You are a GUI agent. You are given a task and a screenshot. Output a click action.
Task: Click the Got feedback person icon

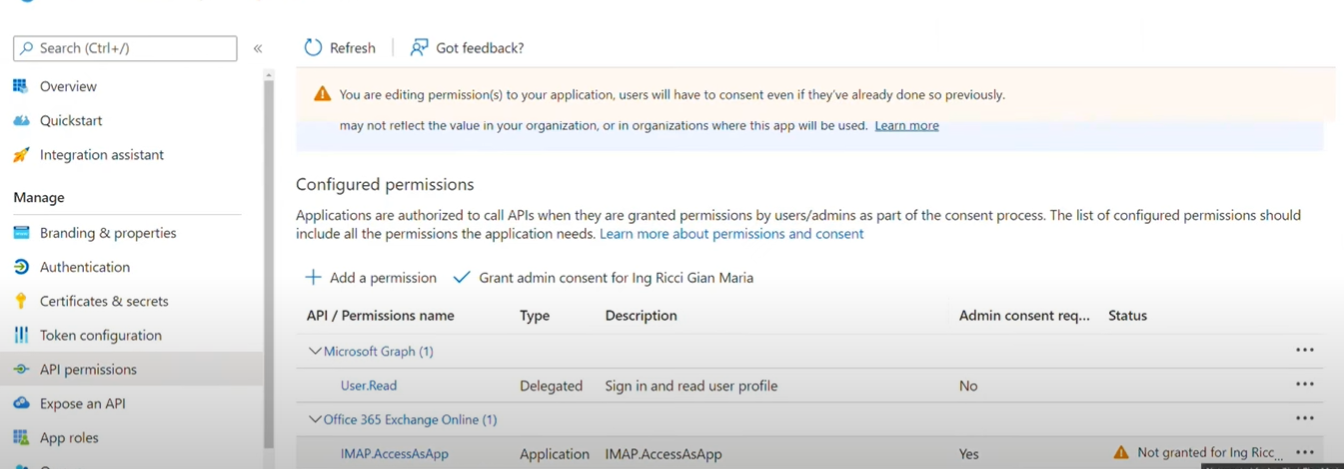click(419, 47)
